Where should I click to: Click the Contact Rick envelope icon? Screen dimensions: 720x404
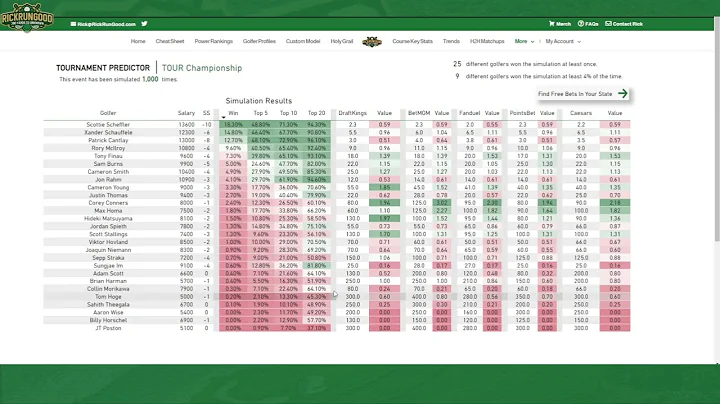[x=608, y=23]
